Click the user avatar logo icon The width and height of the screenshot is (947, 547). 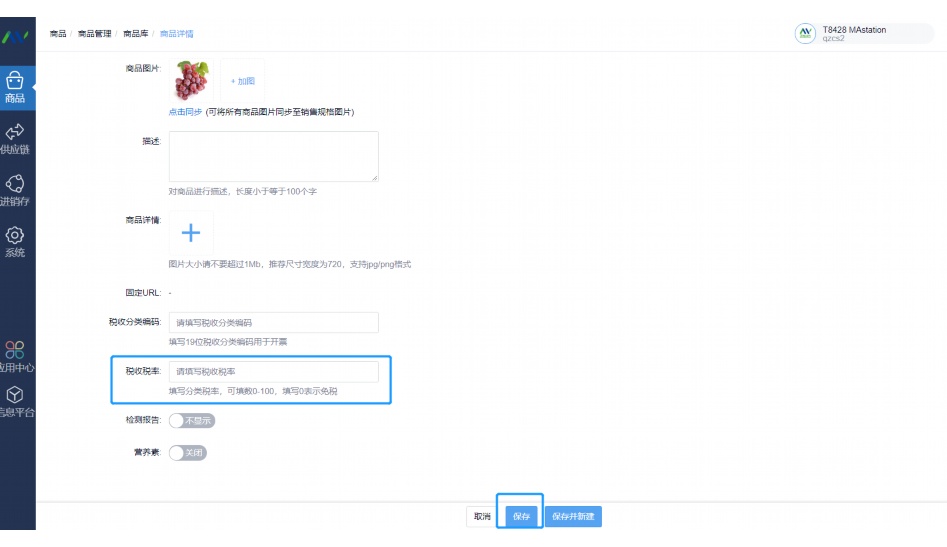pyautogui.click(x=805, y=33)
